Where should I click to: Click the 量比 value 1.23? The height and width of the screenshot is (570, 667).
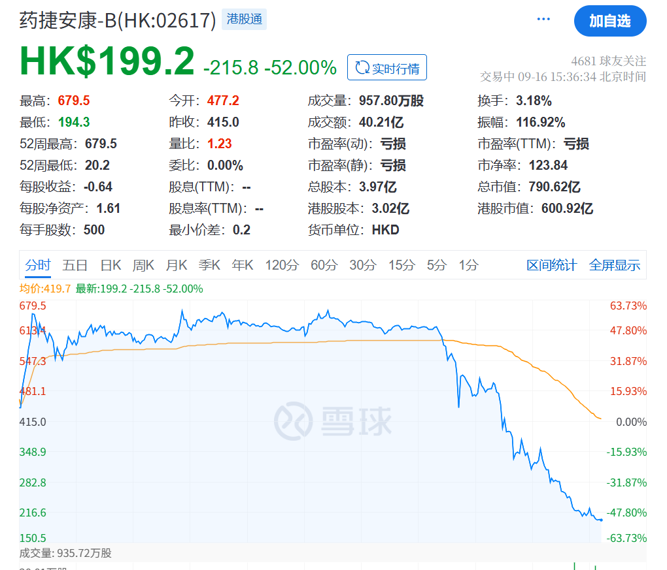click(219, 144)
